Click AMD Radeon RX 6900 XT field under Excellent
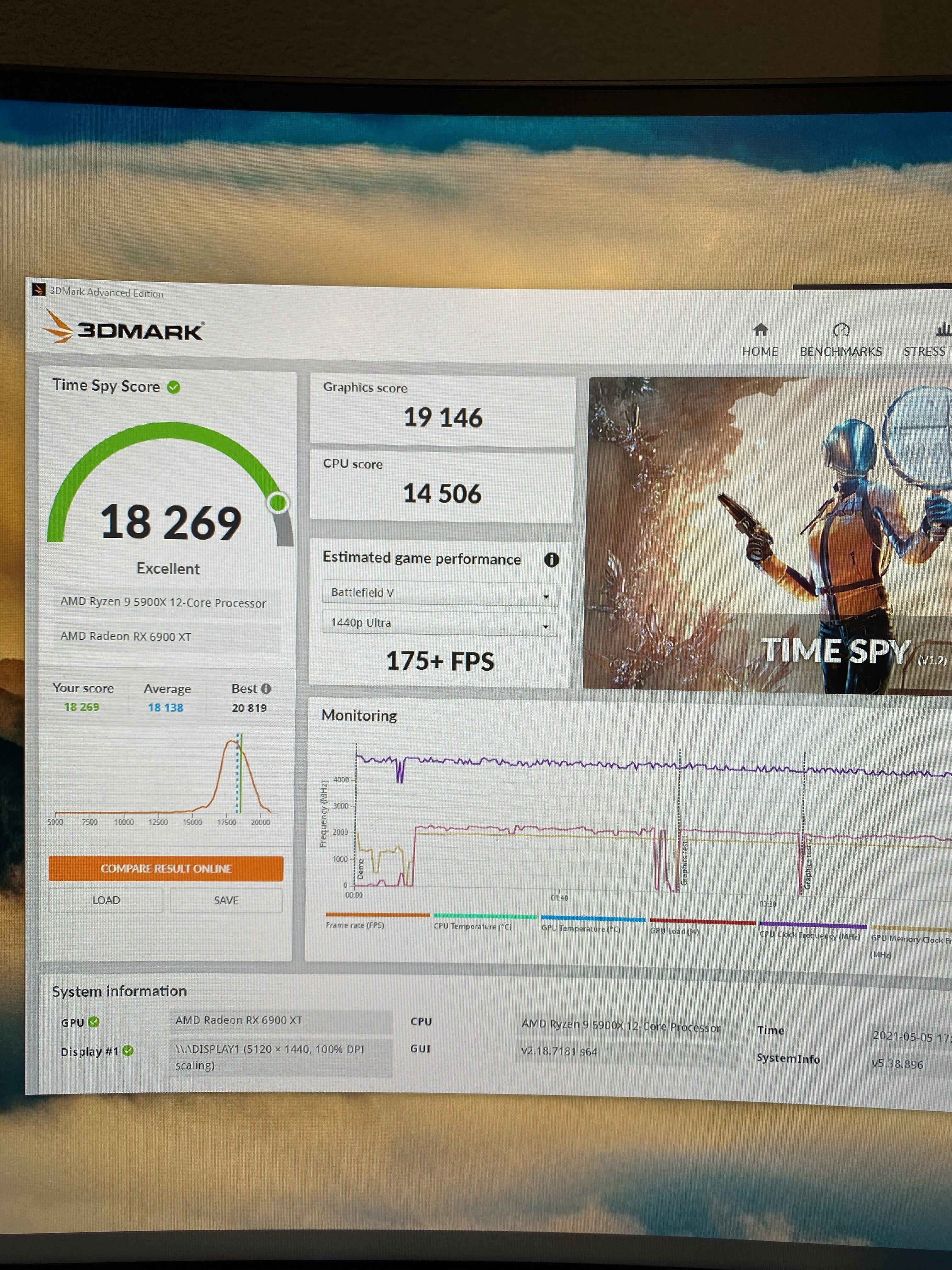The image size is (952, 1270). point(167,637)
